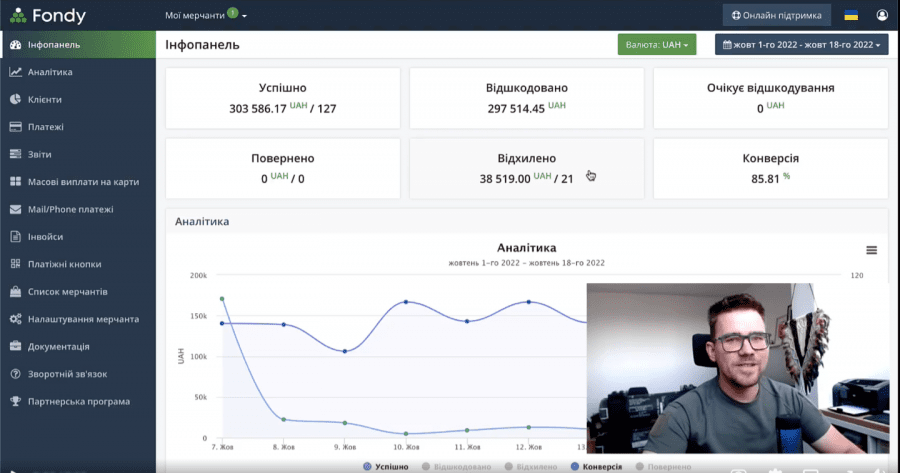
Task: Open the date range picker dropdown
Action: click(801, 45)
